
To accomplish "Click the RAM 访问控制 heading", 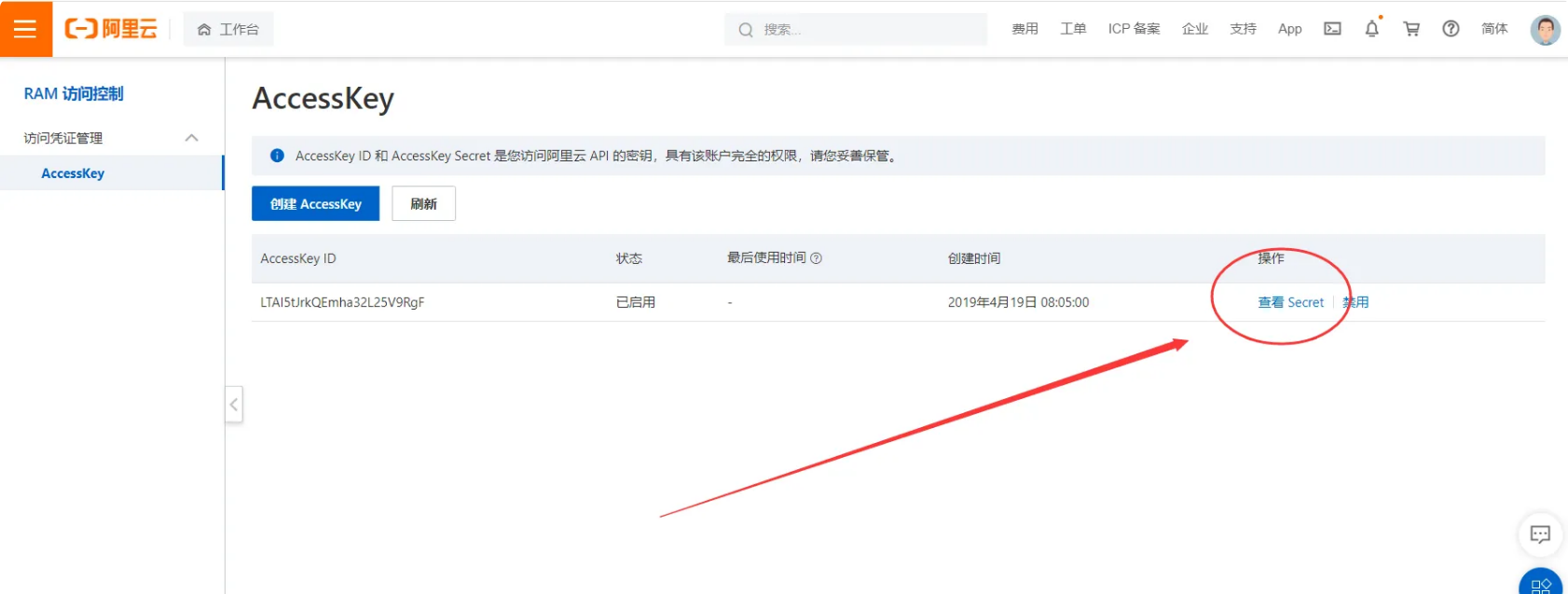I will tap(74, 94).
